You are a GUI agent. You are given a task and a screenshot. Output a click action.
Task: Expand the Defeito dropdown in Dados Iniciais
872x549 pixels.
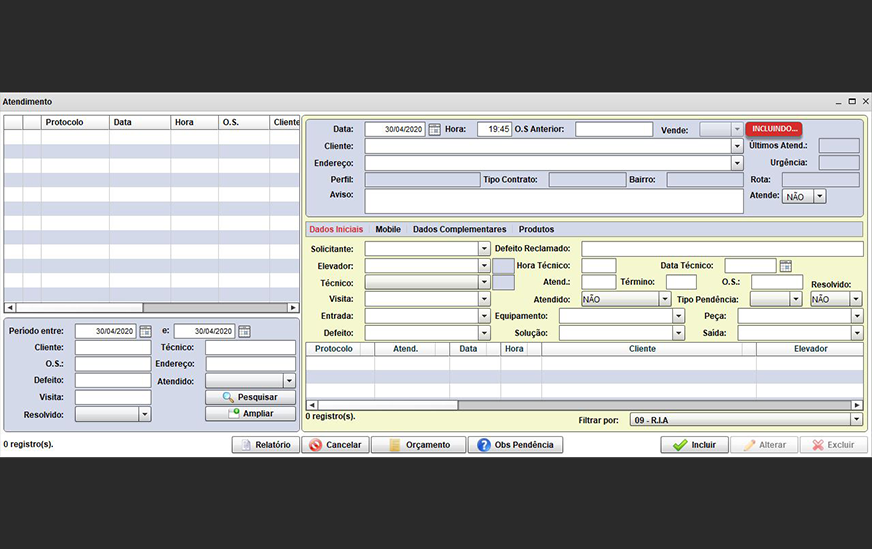[x=484, y=333]
